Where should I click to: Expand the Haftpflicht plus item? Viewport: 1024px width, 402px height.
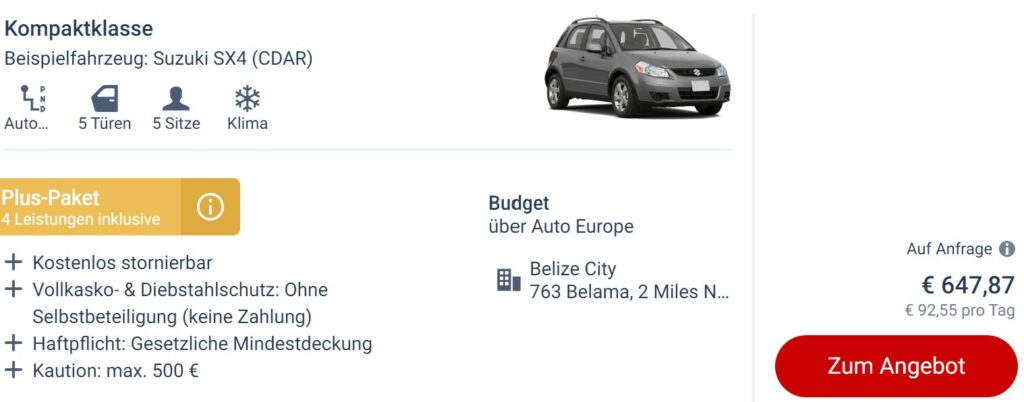pyautogui.click(x=13, y=343)
